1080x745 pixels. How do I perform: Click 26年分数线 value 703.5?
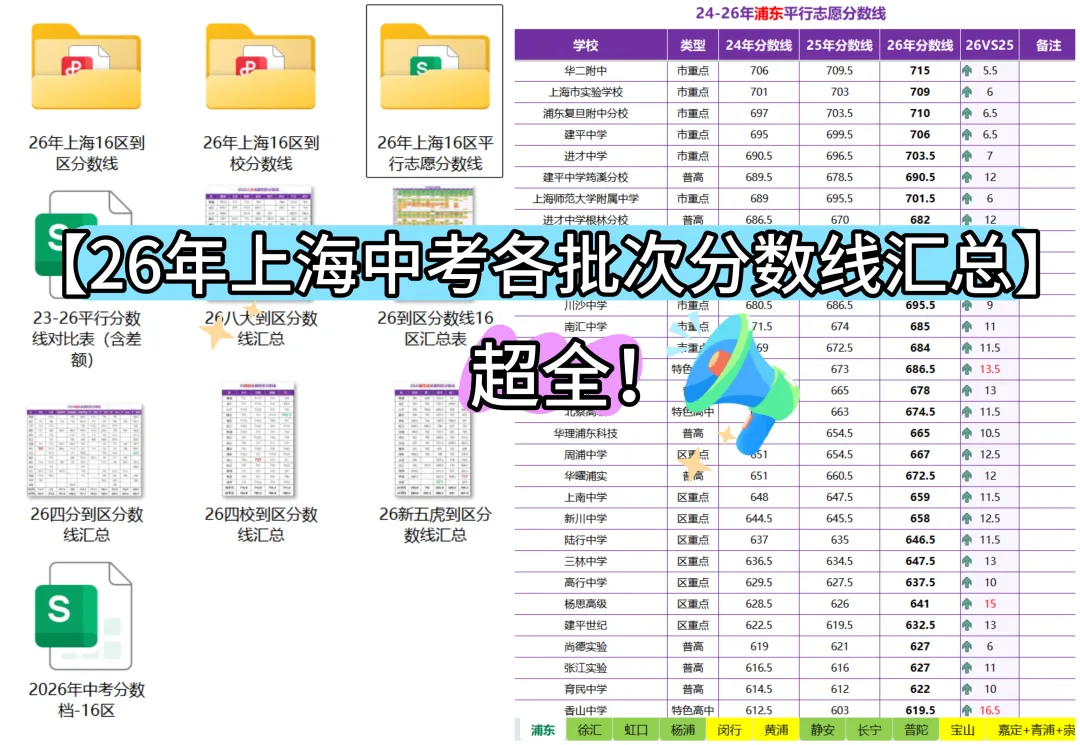[x=920, y=156]
